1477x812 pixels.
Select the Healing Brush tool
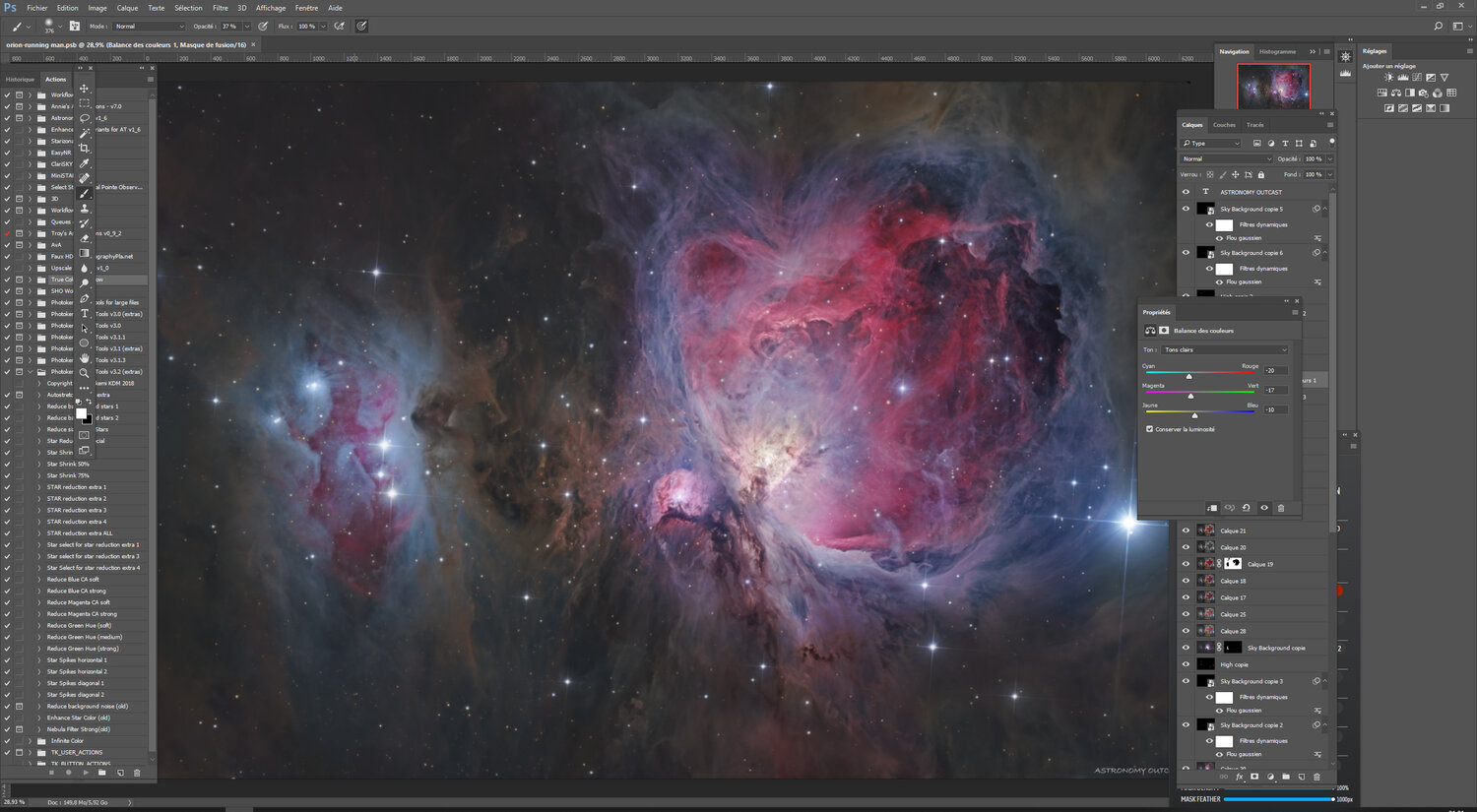[85, 178]
